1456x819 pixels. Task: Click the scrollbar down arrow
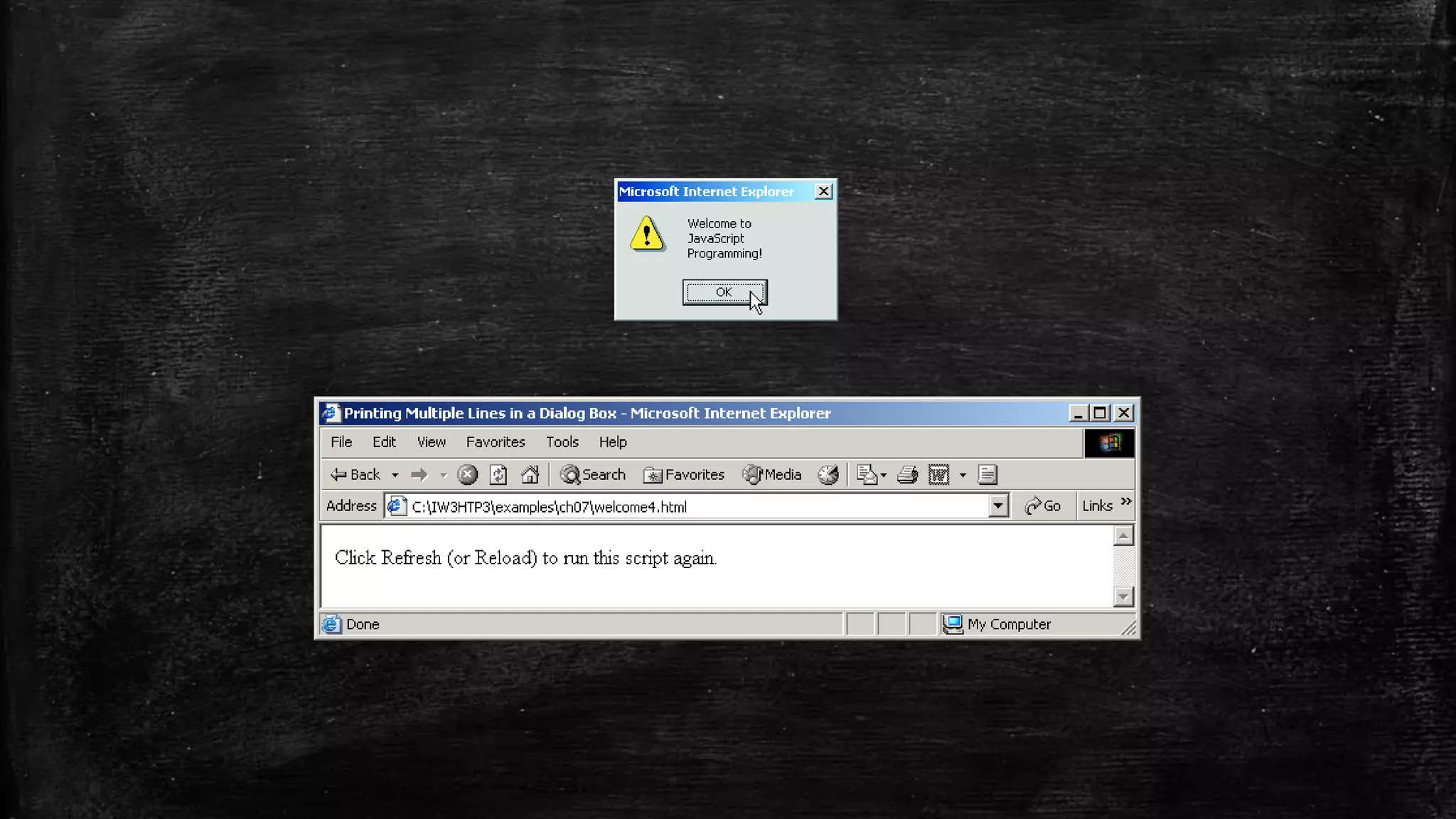click(x=1123, y=596)
